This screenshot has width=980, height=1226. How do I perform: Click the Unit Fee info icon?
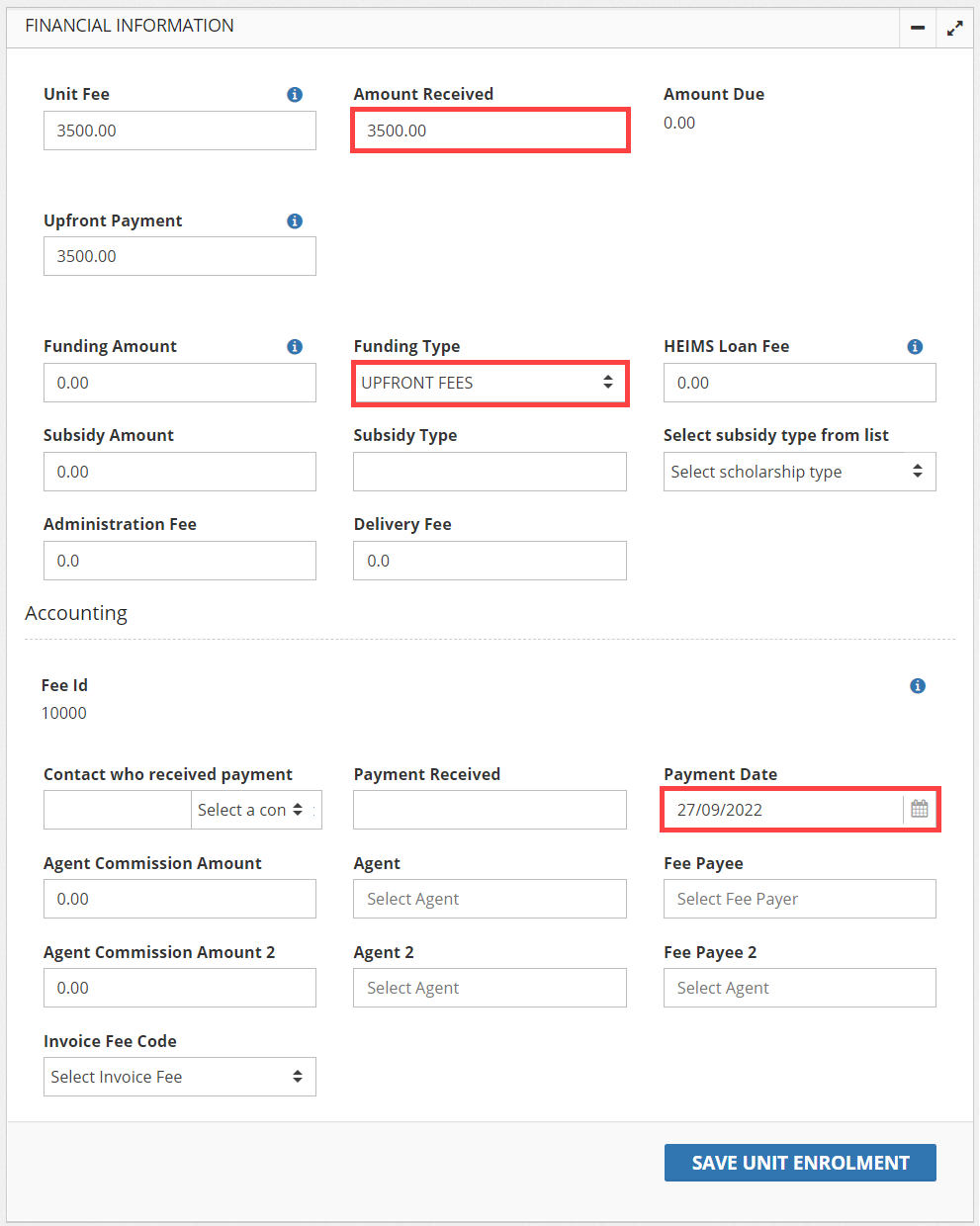click(x=295, y=95)
